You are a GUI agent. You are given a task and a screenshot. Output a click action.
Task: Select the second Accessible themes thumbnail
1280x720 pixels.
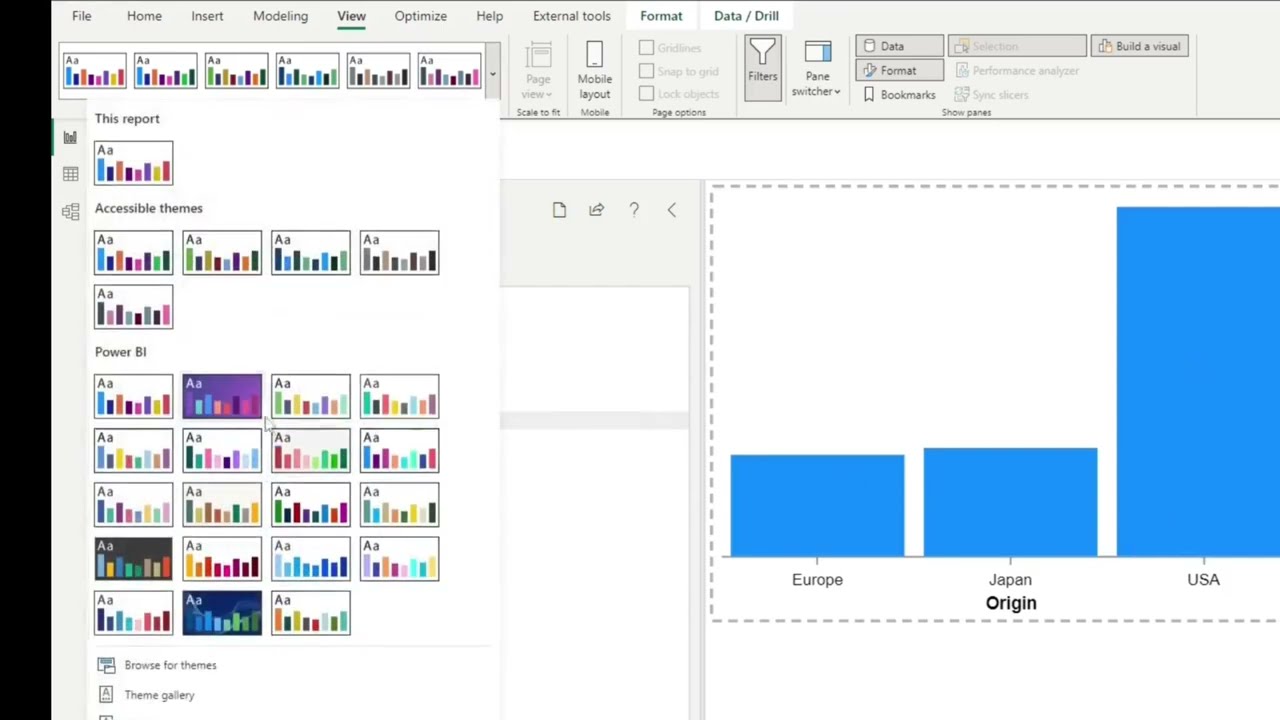pos(222,253)
